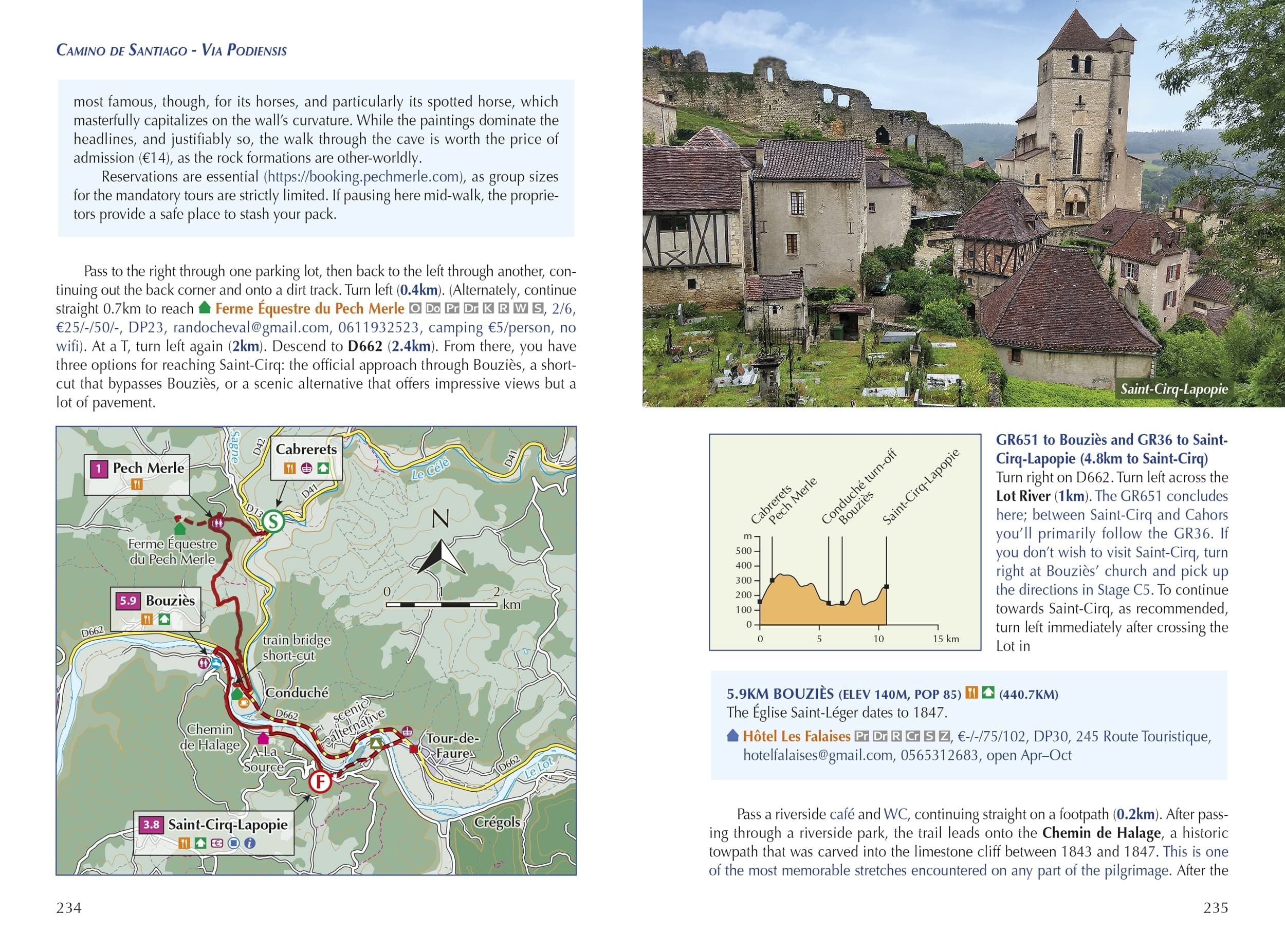Image resolution: width=1285 pixels, height=952 pixels.
Task: Click the 'GR651 to Bouziès and GR36' section heading
Action: tap(1111, 449)
